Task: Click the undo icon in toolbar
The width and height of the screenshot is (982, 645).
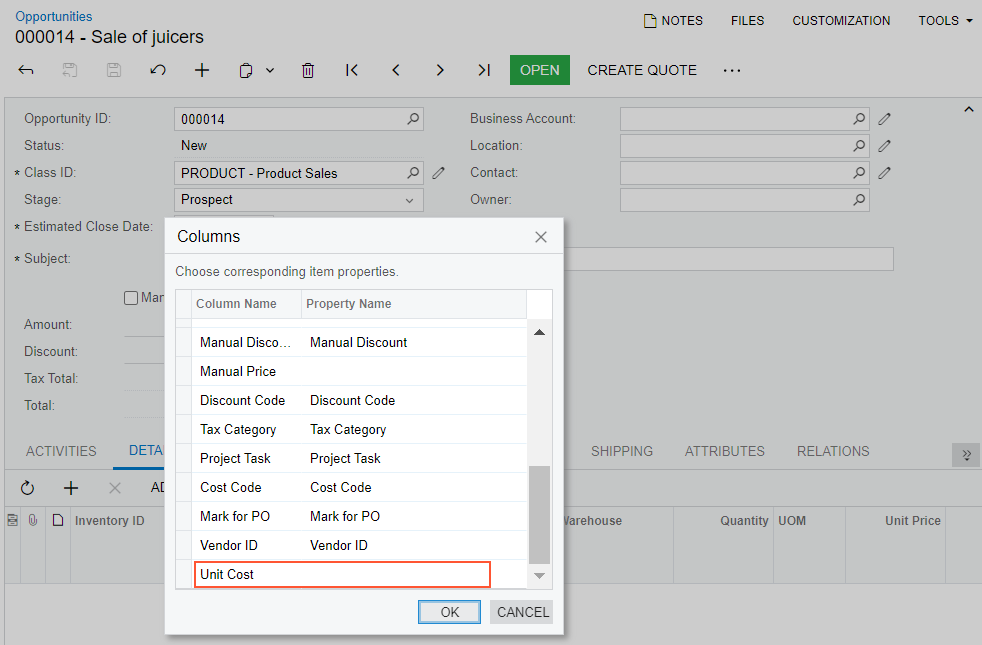Action: click(x=158, y=70)
